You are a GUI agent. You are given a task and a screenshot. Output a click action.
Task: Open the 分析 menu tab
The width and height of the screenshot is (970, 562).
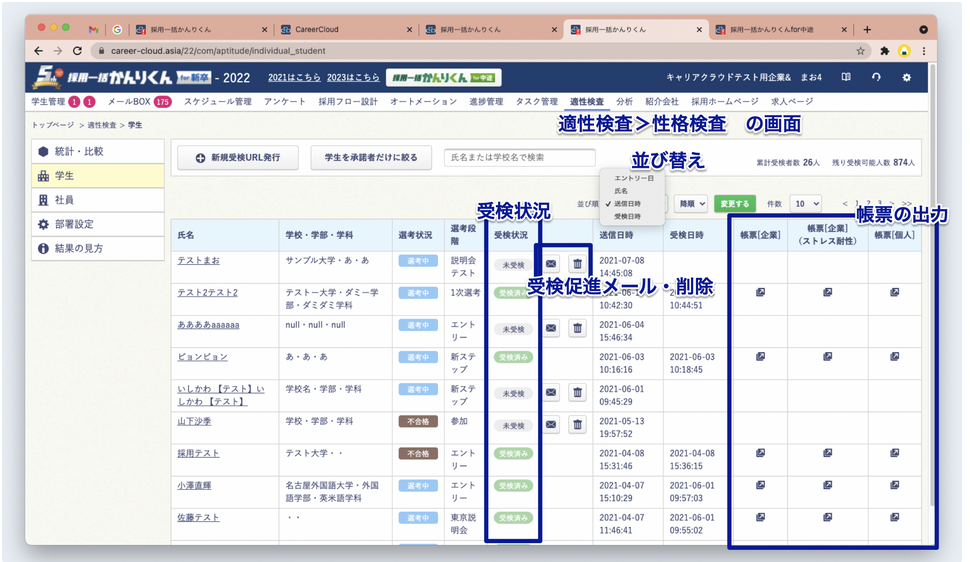coord(624,102)
